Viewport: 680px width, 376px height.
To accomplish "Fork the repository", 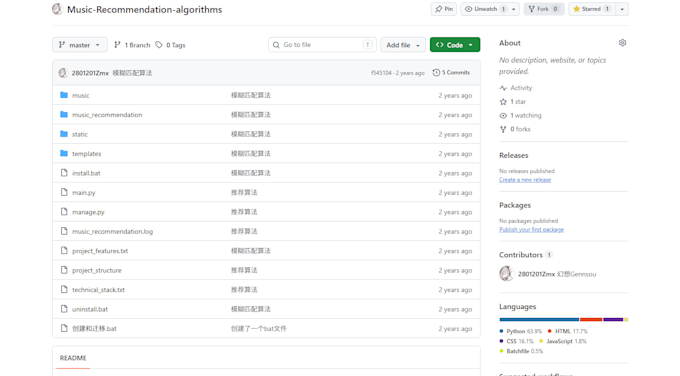I will point(544,9).
